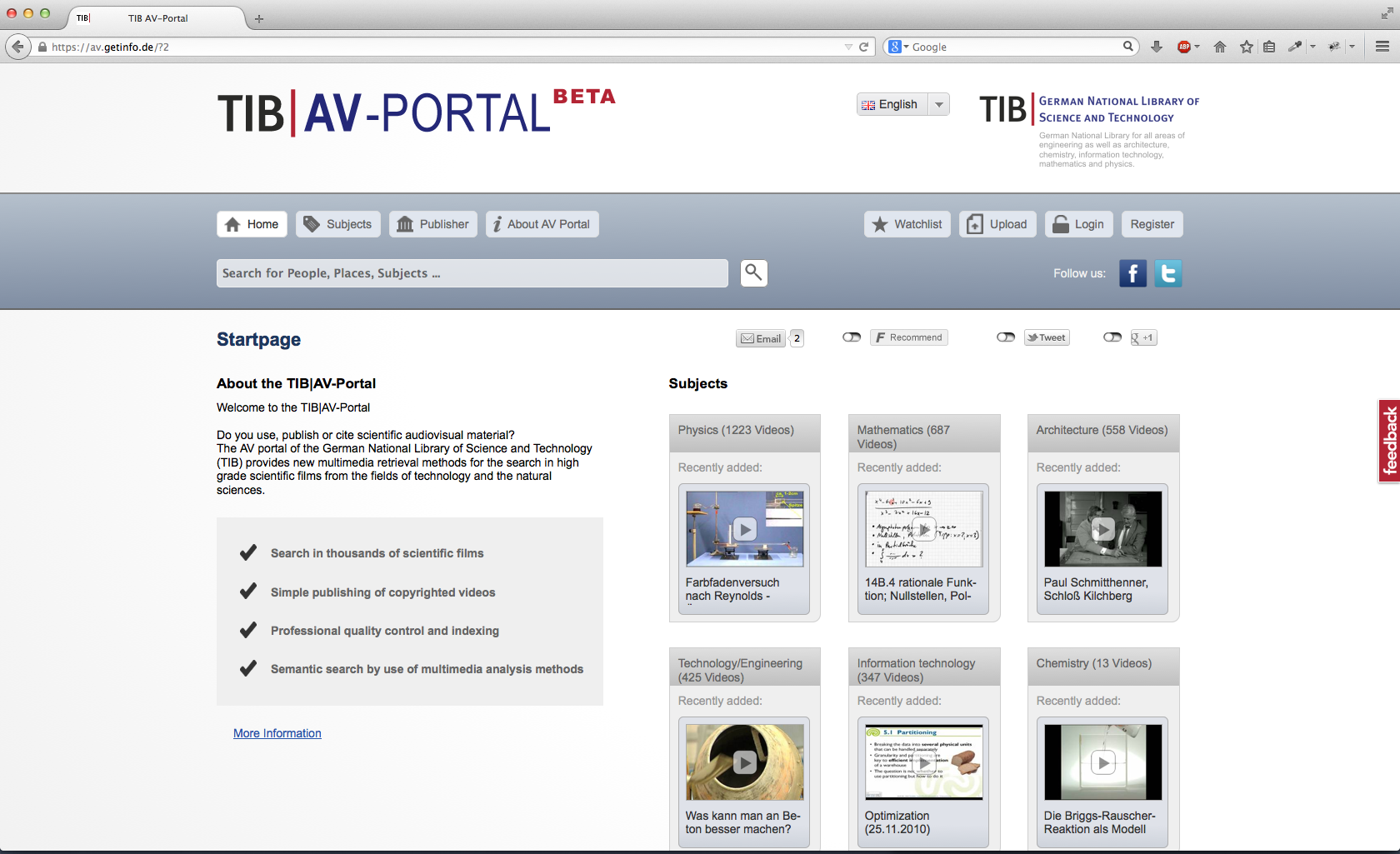Follow the More Information link
The height and width of the screenshot is (854, 1400).
point(277,733)
